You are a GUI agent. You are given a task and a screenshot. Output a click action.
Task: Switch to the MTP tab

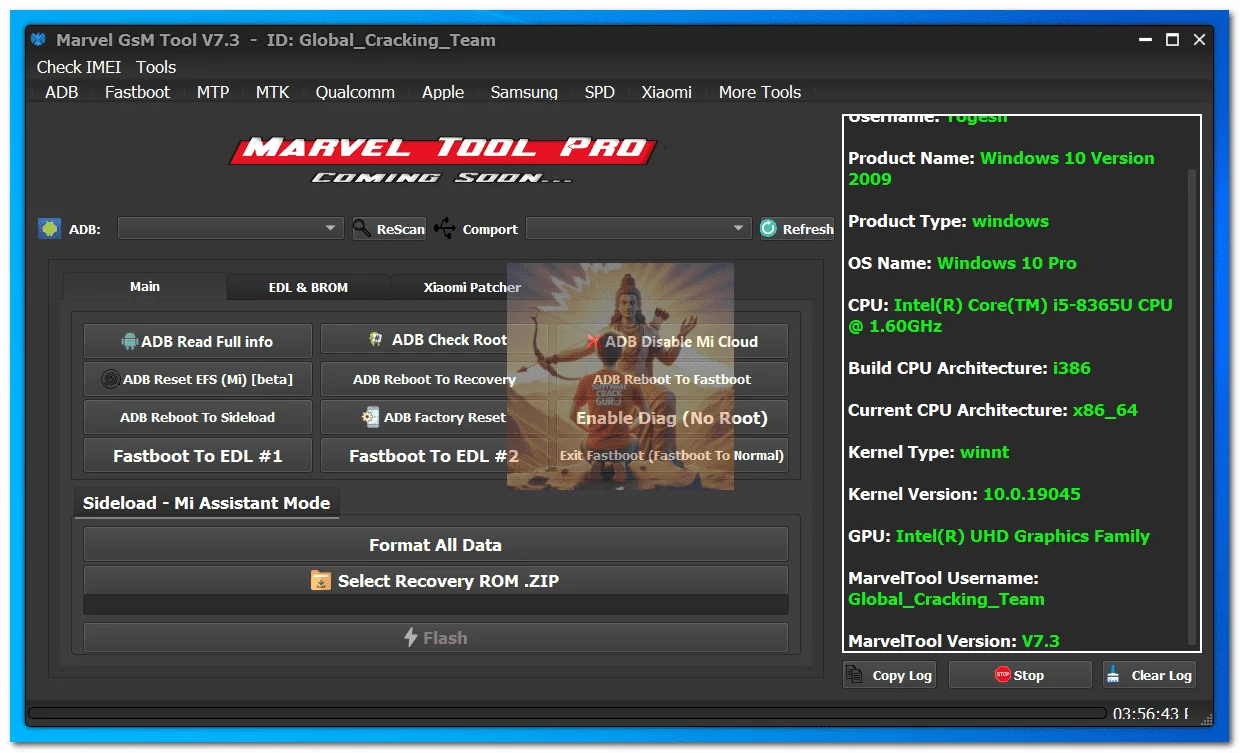(x=213, y=92)
